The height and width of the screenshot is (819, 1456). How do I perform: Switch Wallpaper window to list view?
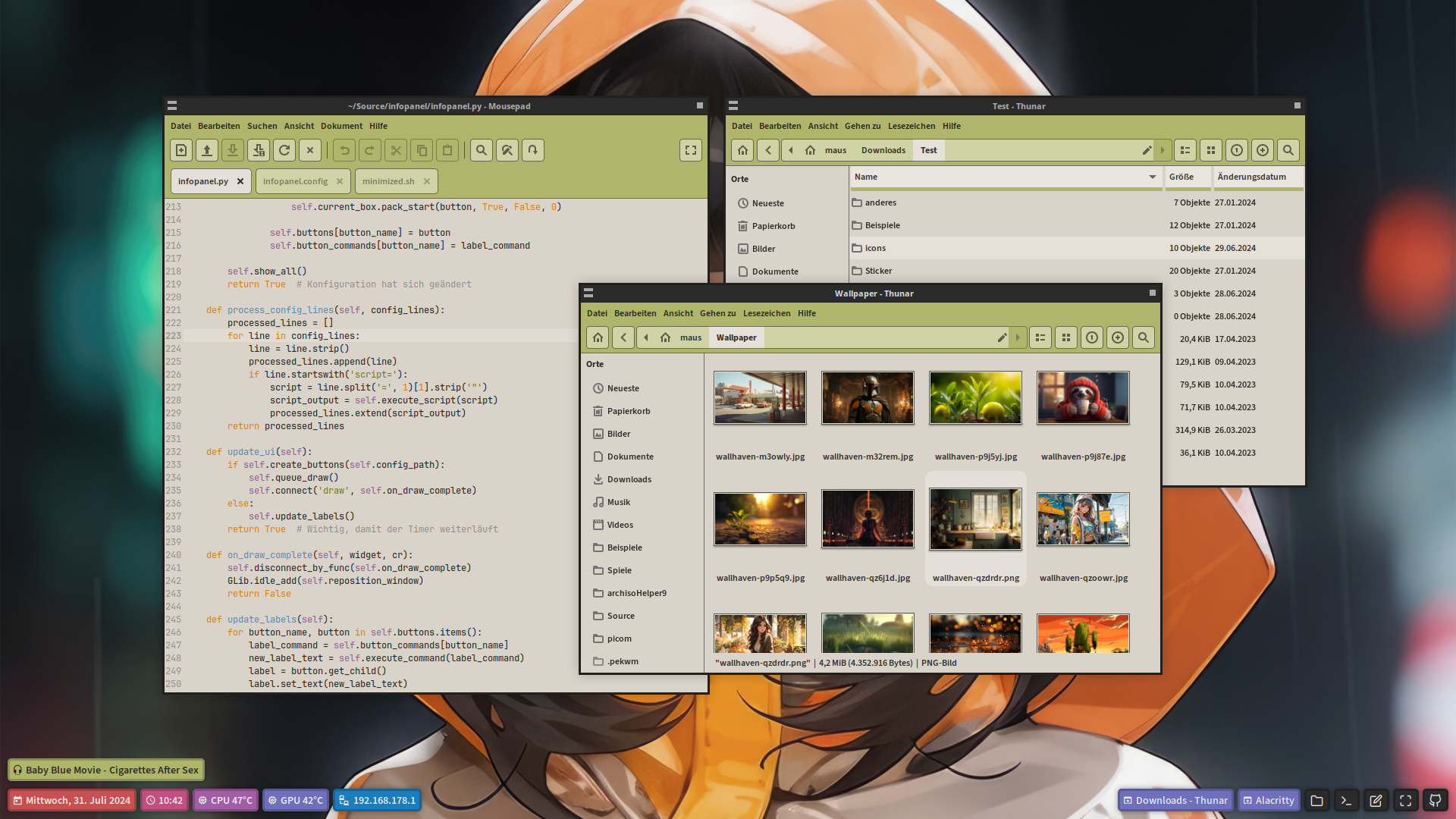(x=1040, y=337)
